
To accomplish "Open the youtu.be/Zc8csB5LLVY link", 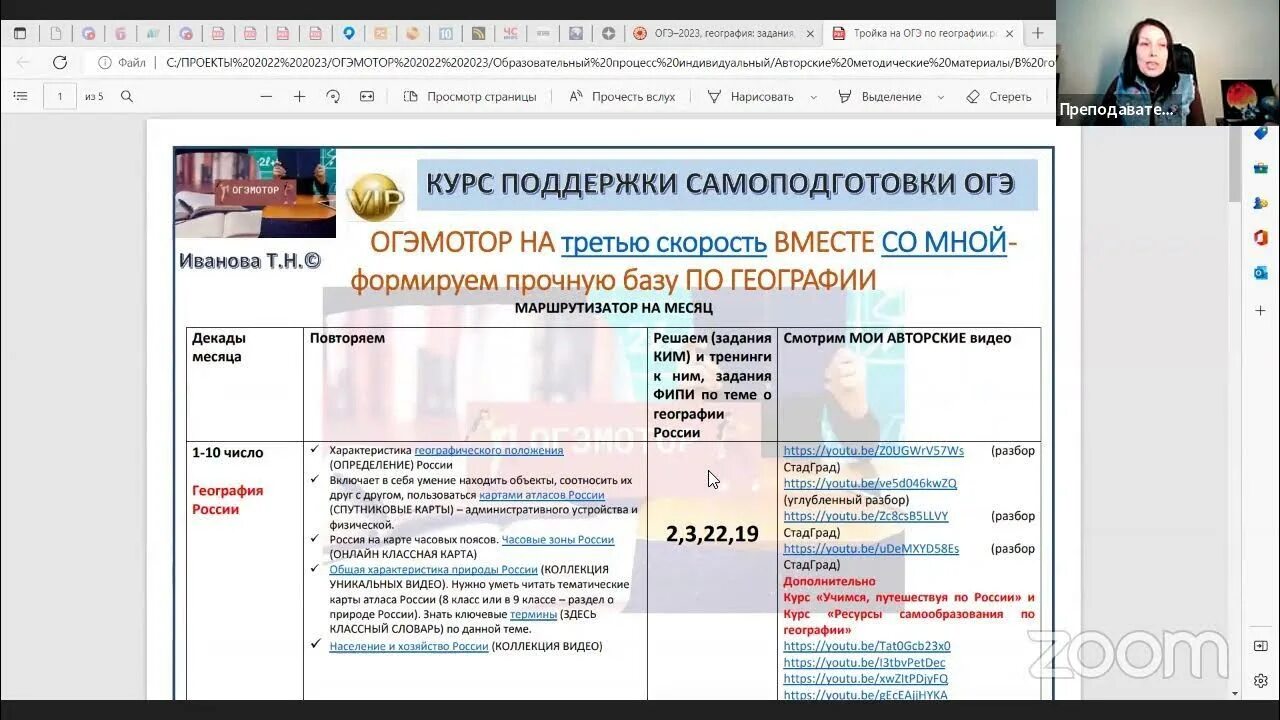I will tap(865, 517).
